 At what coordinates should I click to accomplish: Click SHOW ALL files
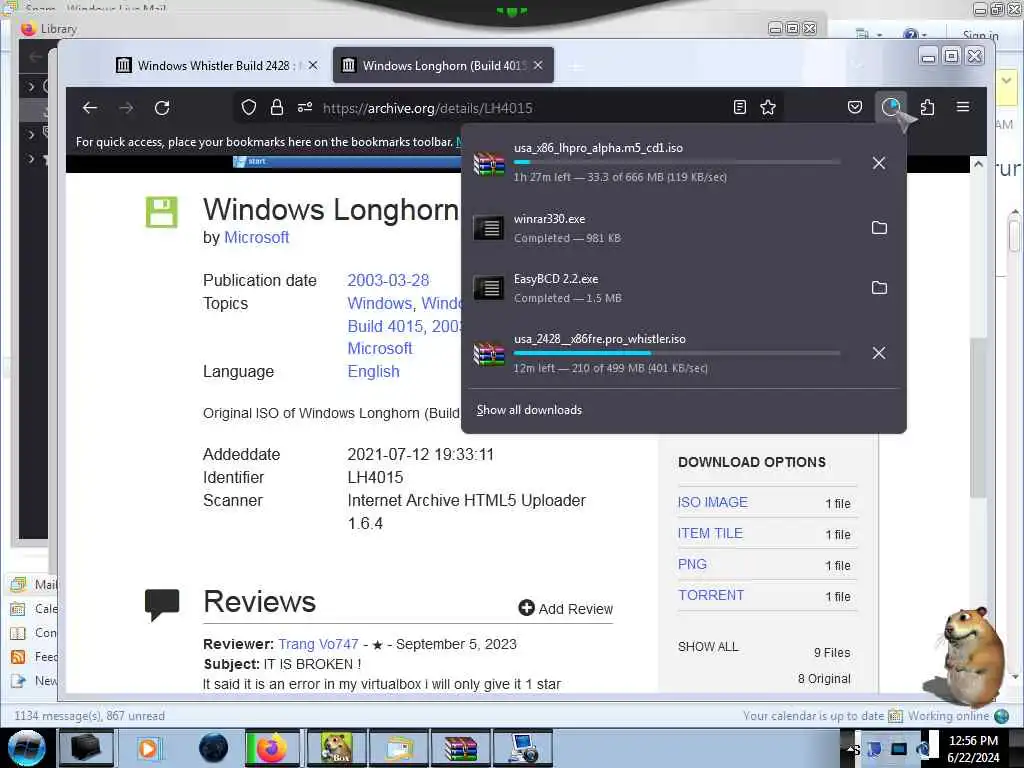[708, 647]
